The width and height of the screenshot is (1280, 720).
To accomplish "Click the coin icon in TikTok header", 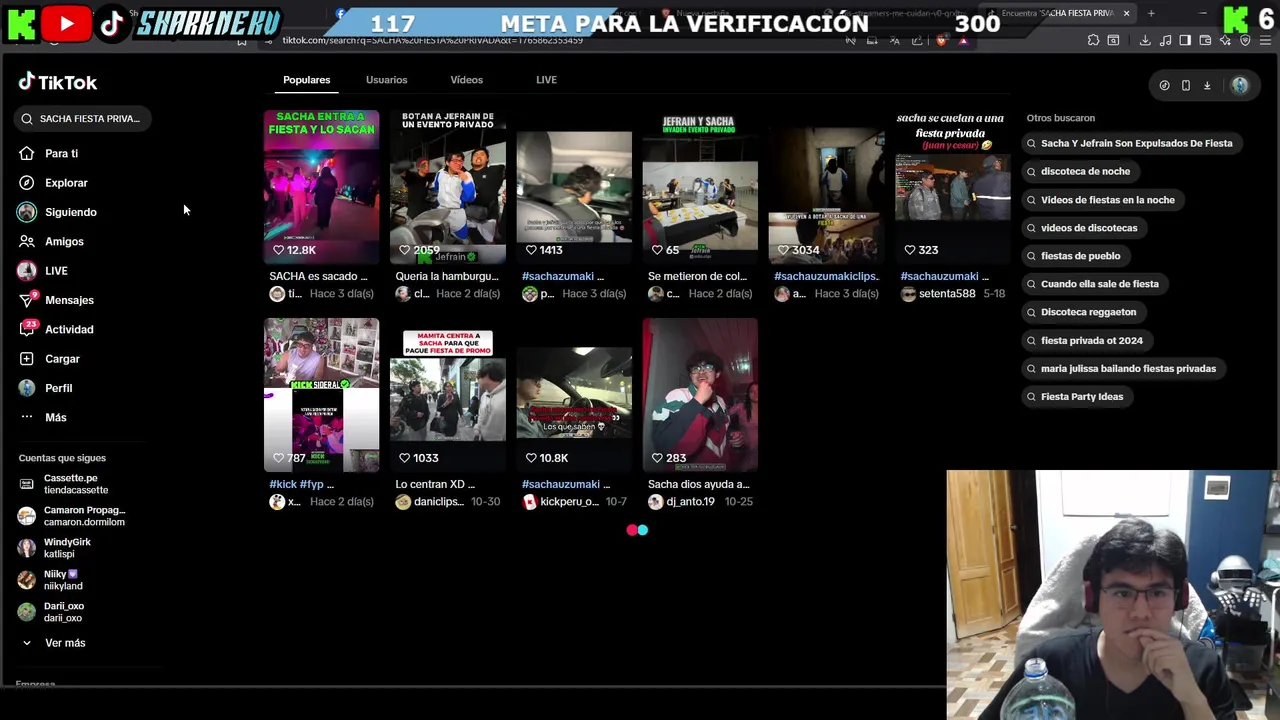I will [x=1164, y=86].
